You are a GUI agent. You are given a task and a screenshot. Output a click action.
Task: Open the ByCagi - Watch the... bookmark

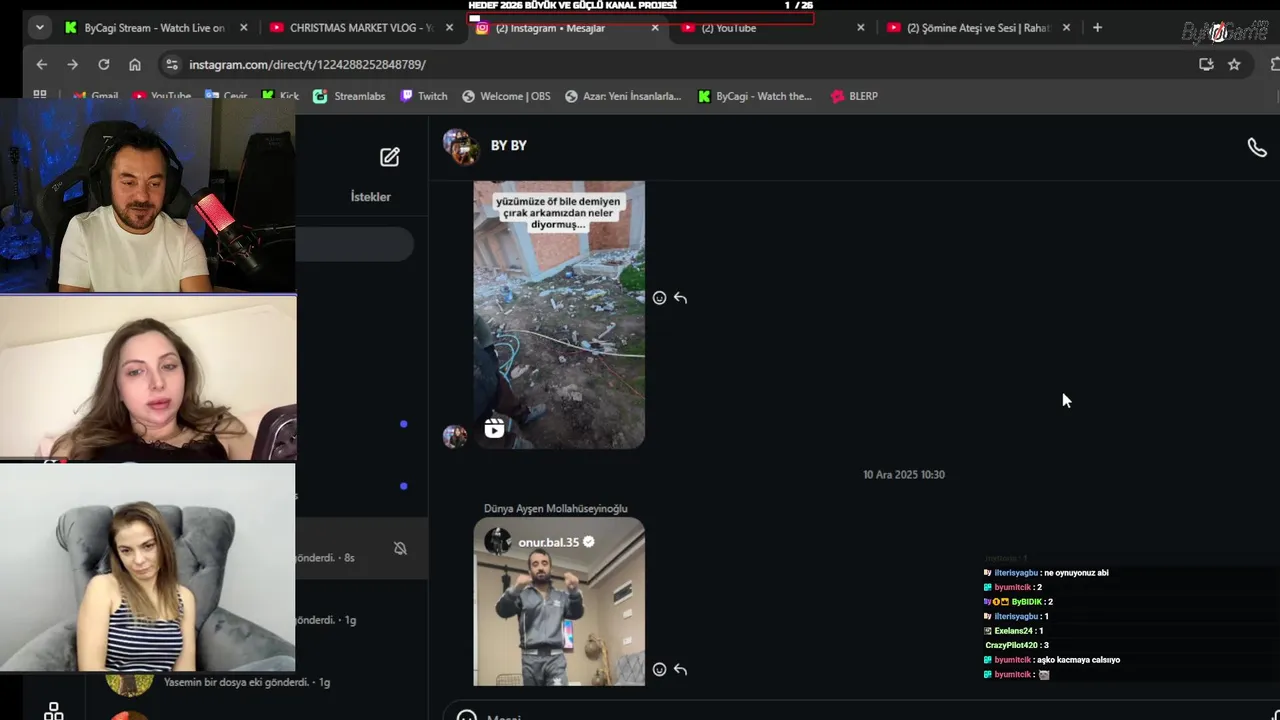coord(755,96)
